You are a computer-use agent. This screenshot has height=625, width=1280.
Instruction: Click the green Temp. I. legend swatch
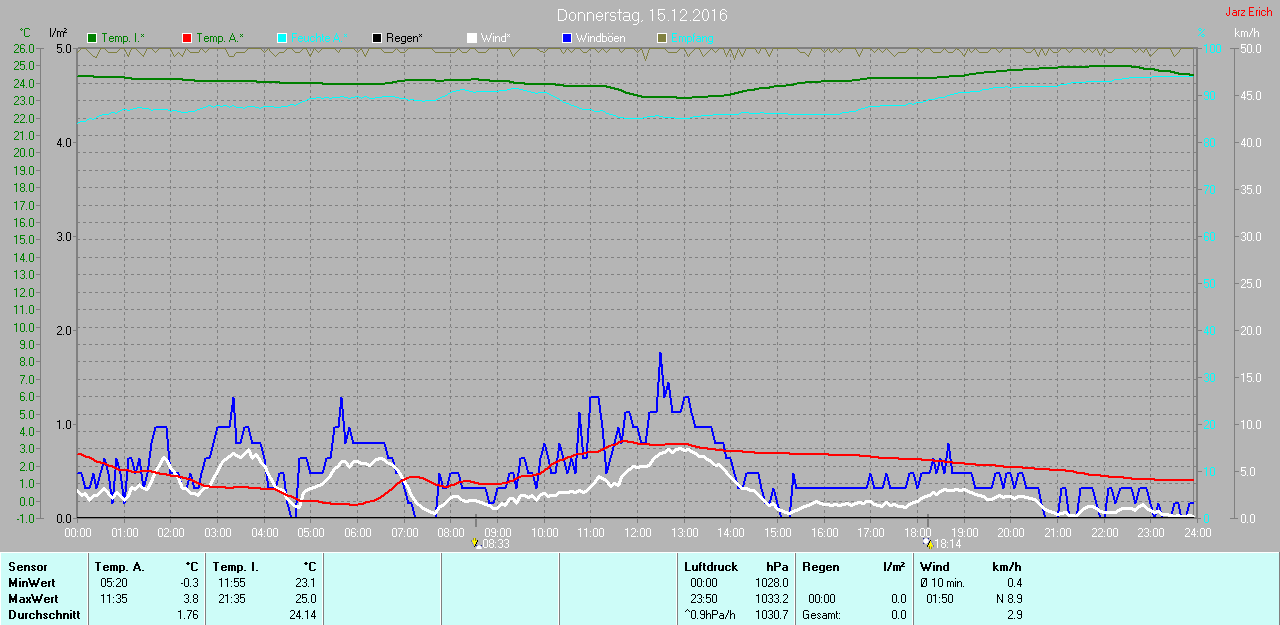point(93,38)
